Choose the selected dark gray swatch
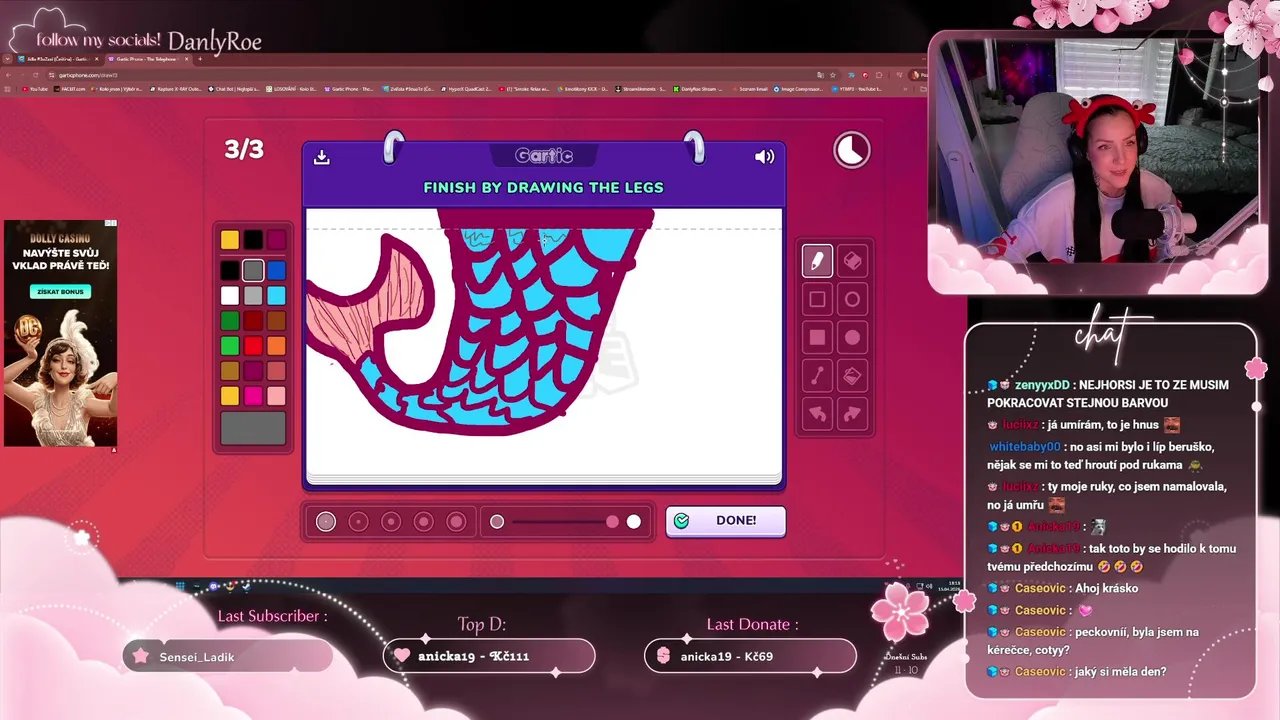Image resolution: width=1280 pixels, height=720 pixels. 253,270
